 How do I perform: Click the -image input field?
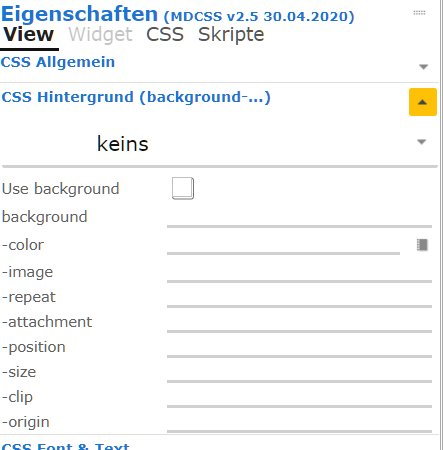pos(299,273)
